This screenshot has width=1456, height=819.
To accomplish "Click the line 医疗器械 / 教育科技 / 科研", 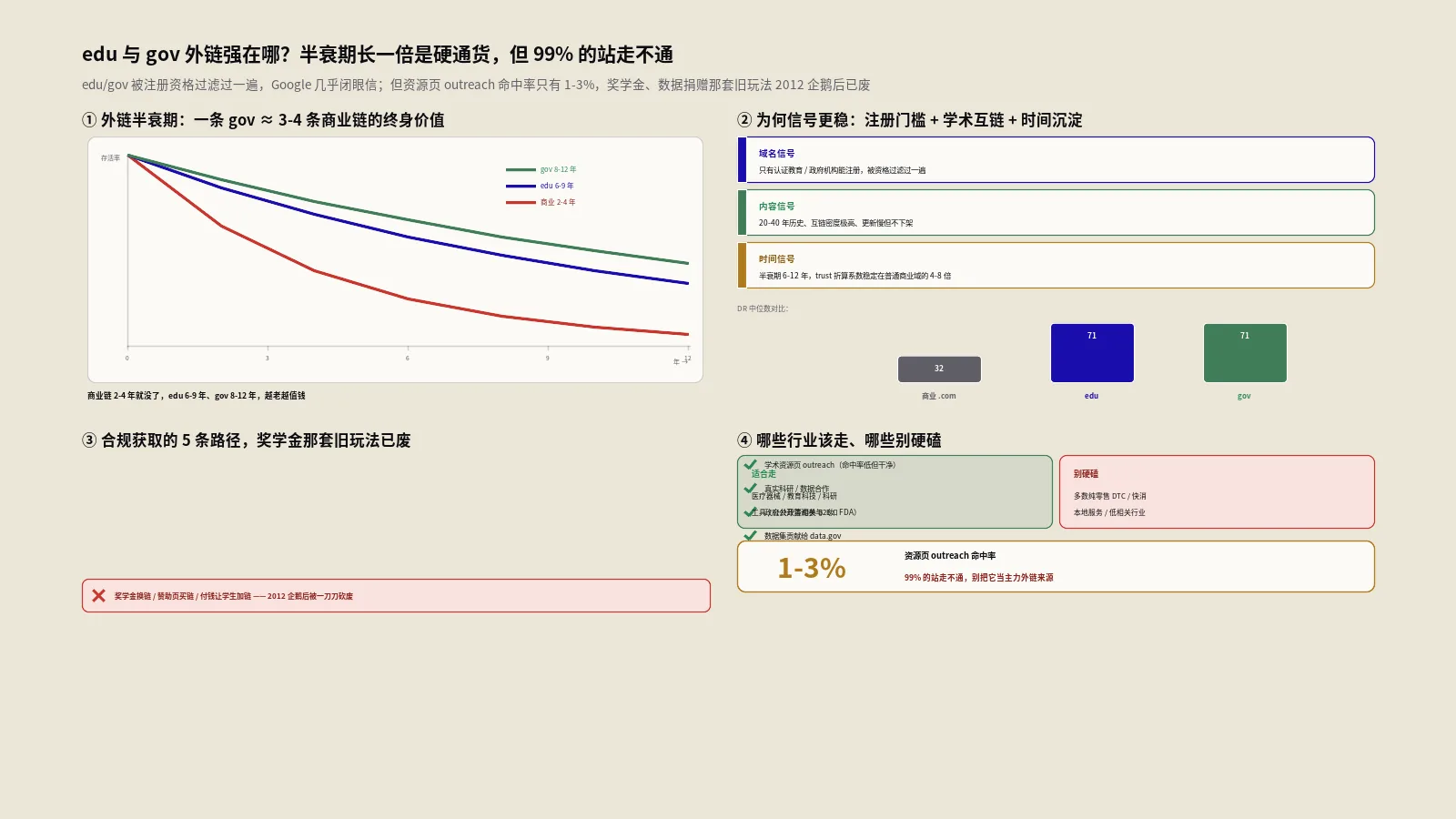I will 794,496.
